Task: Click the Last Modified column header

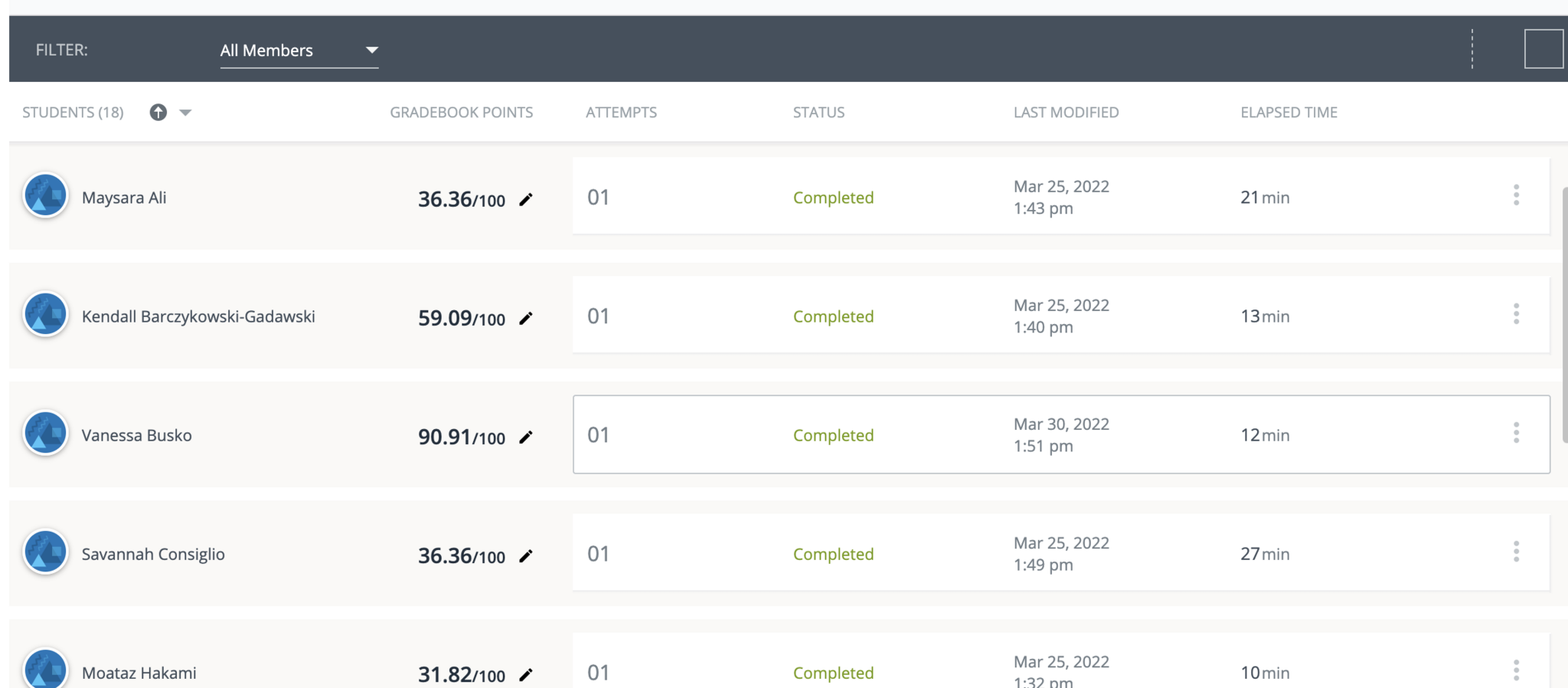Action: (1066, 113)
